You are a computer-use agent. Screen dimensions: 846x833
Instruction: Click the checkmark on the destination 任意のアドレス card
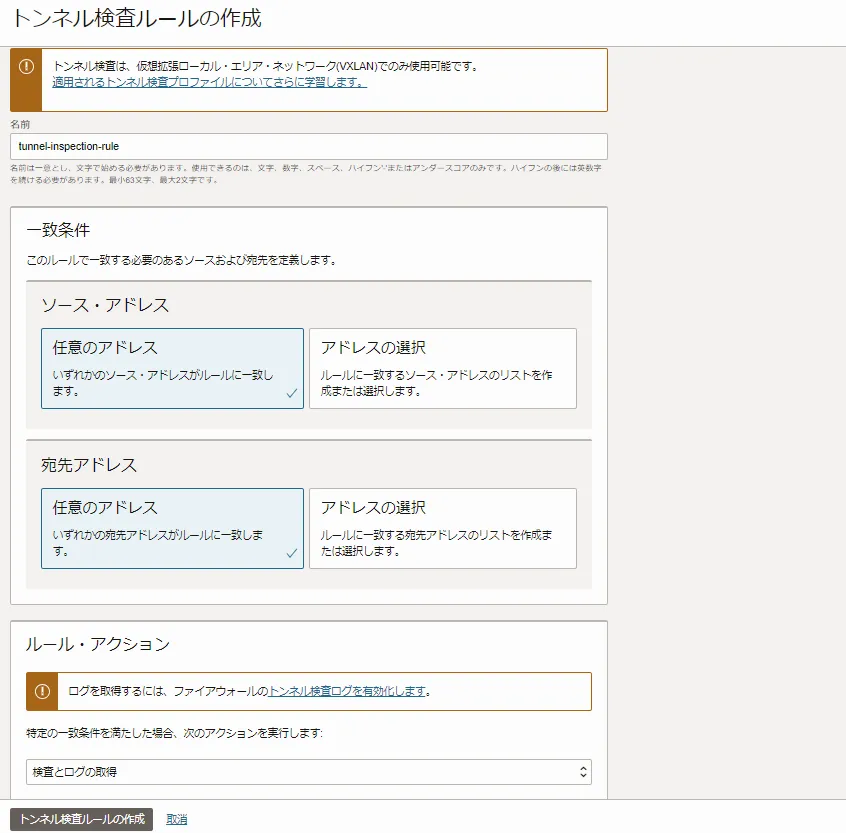(x=292, y=555)
